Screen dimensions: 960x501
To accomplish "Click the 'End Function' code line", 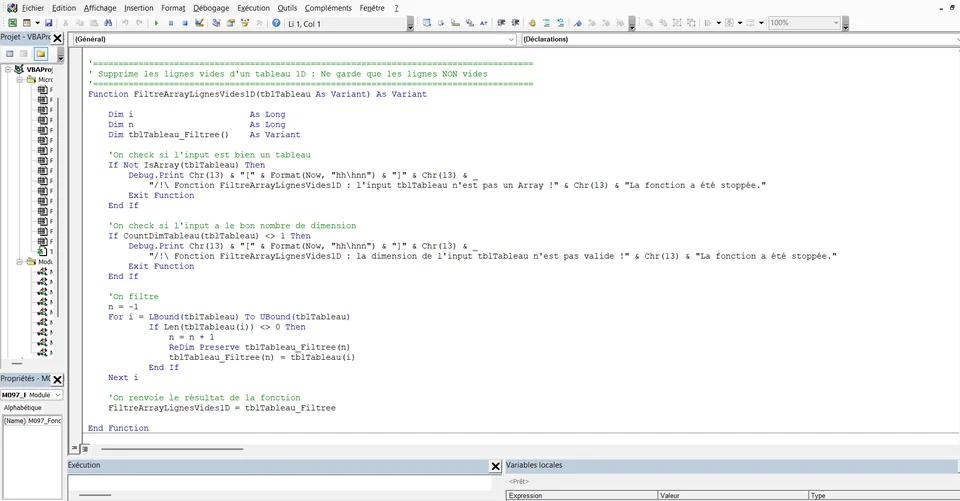I will 118,428.
